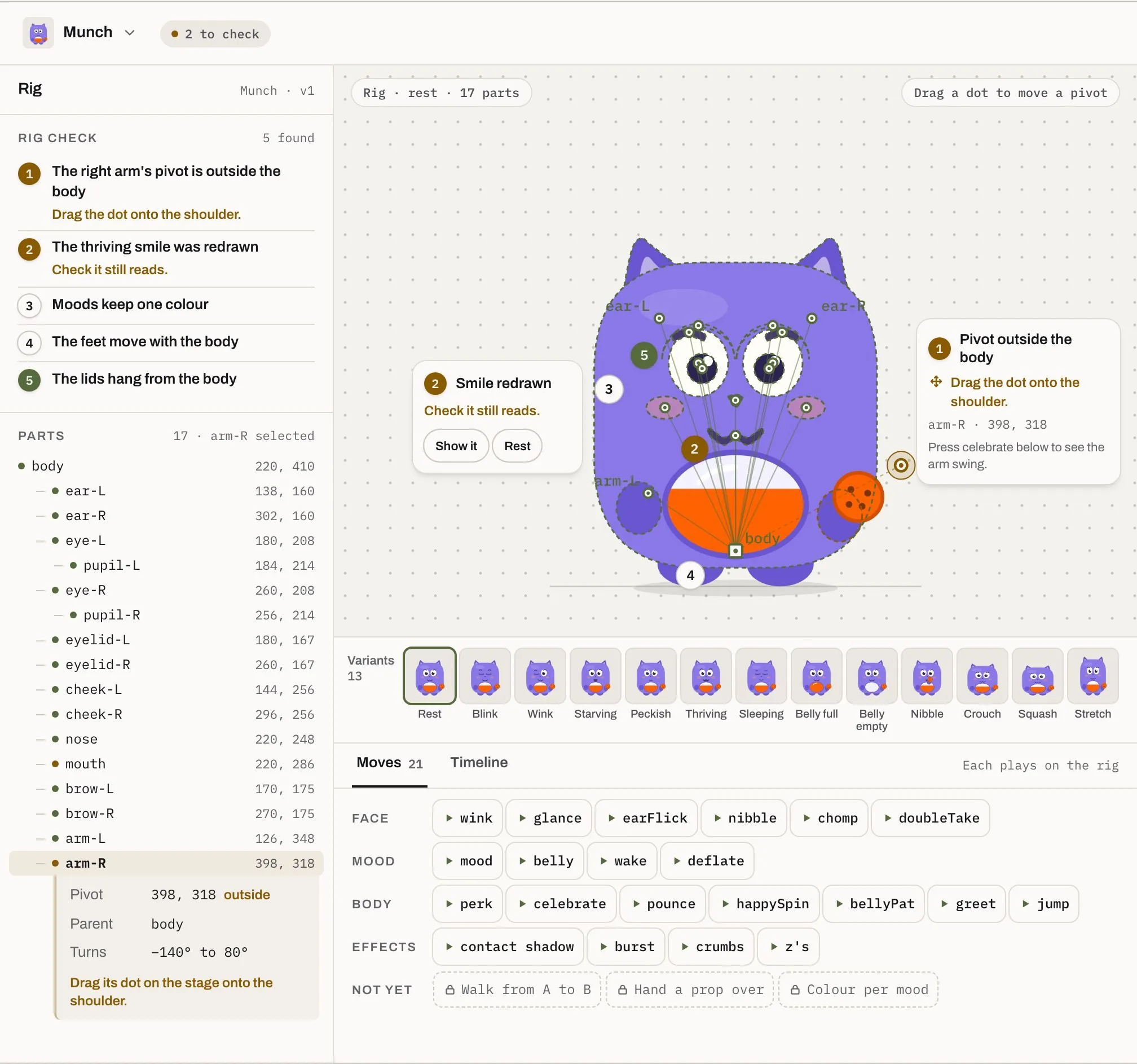Play the bellyPat body move
This screenshot has height=1064, width=1137.
(x=874, y=904)
